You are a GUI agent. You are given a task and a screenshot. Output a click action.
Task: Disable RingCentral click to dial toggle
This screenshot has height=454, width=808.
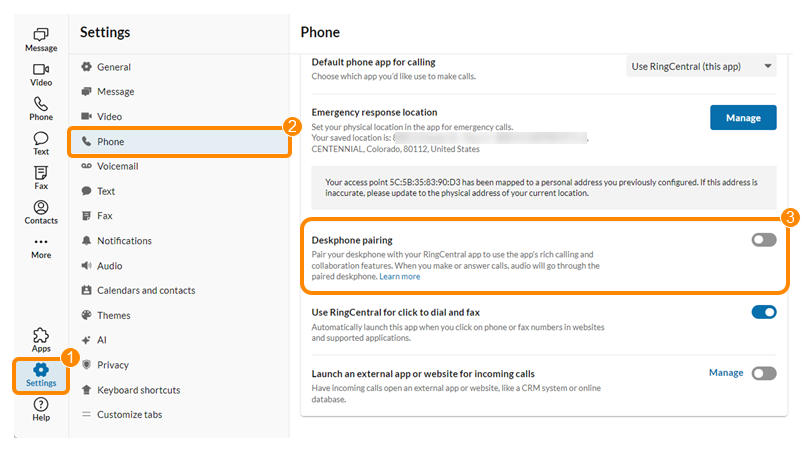click(x=764, y=312)
